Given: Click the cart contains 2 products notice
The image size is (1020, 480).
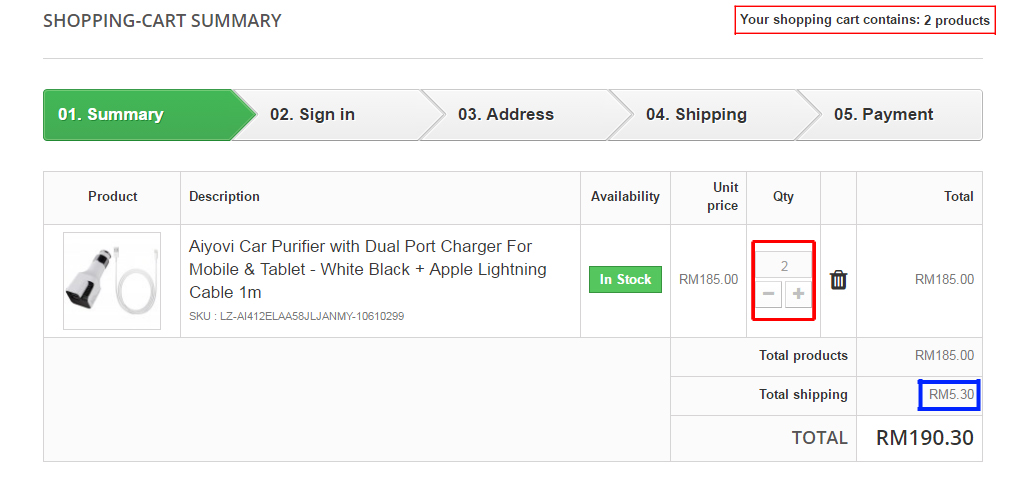Looking at the screenshot, I should point(865,20).
